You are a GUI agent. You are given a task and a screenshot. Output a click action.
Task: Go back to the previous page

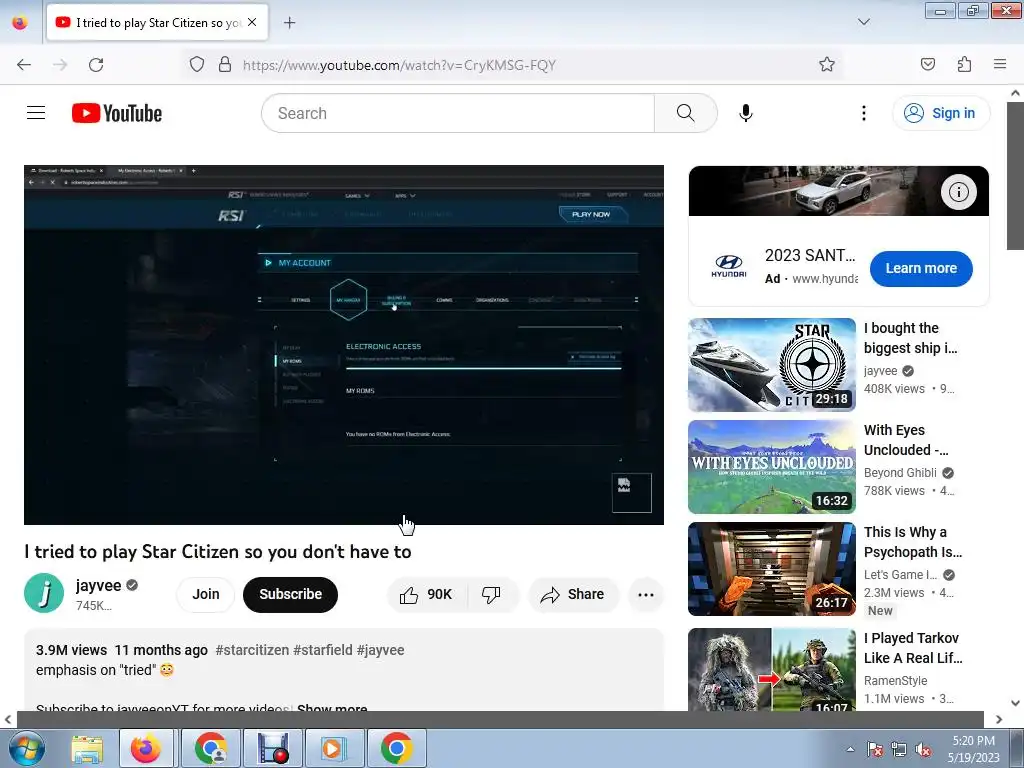24,65
